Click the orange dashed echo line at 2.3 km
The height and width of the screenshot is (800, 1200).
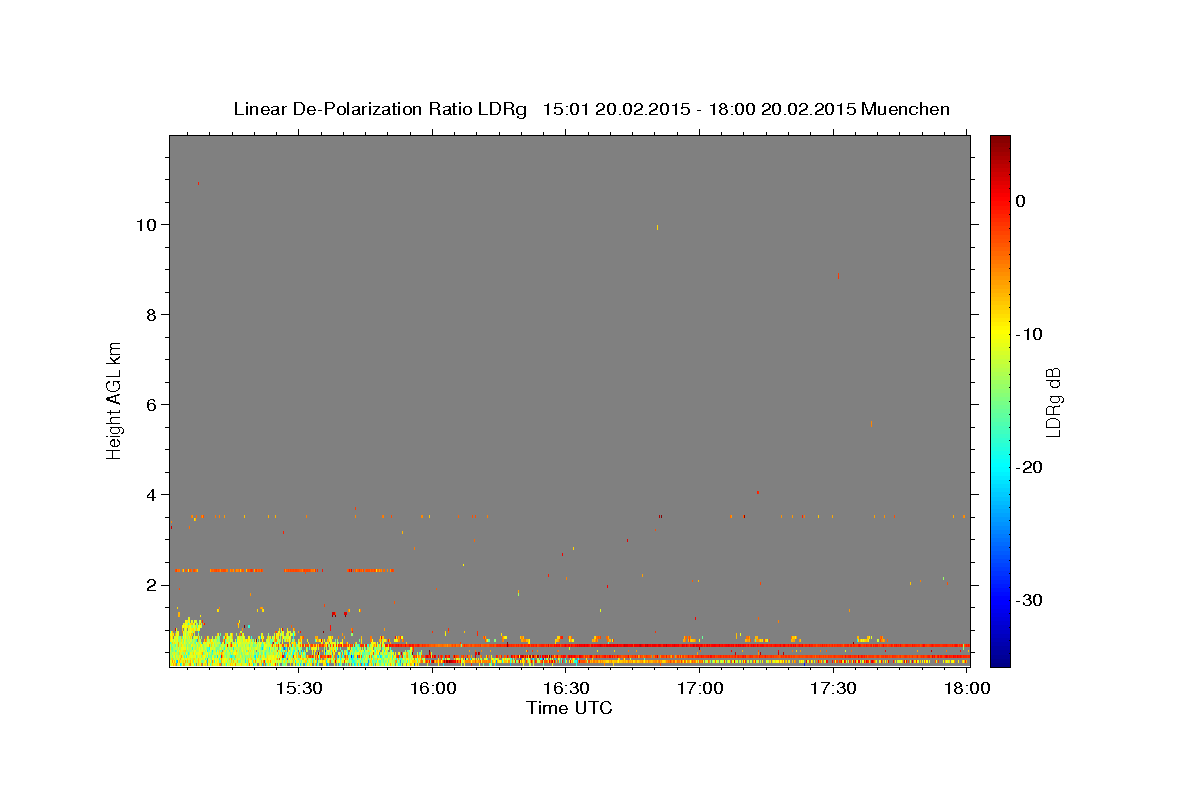click(x=284, y=570)
